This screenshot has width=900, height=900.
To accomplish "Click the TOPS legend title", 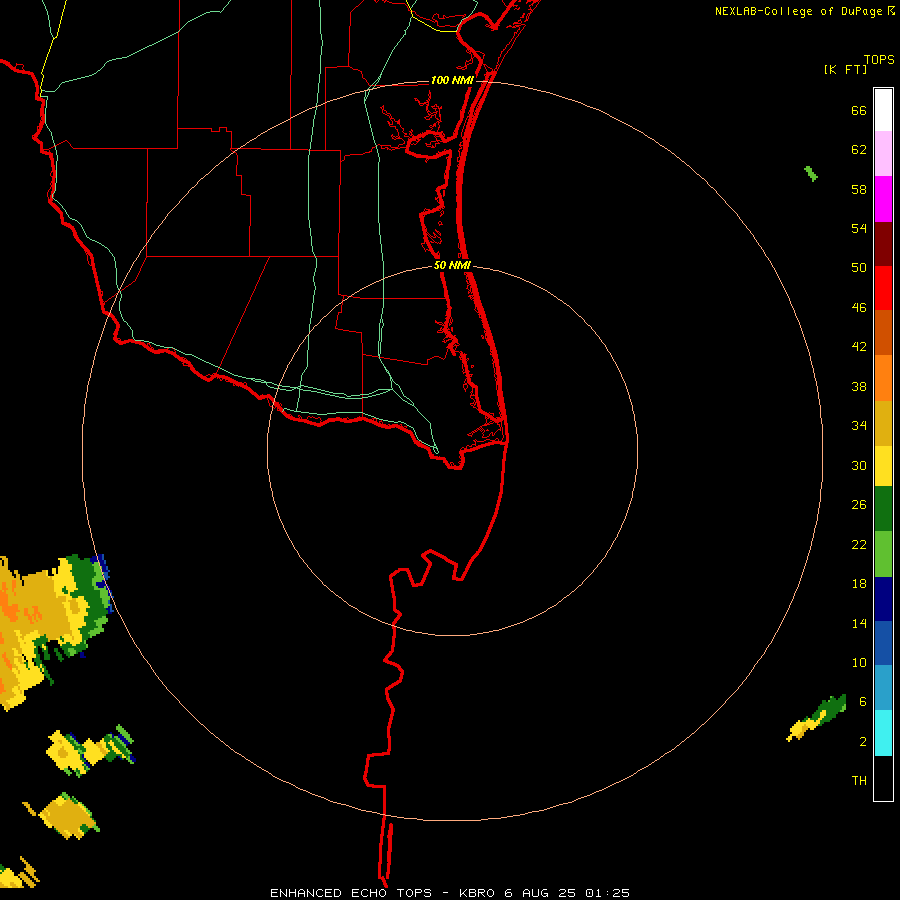I will point(879,60).
